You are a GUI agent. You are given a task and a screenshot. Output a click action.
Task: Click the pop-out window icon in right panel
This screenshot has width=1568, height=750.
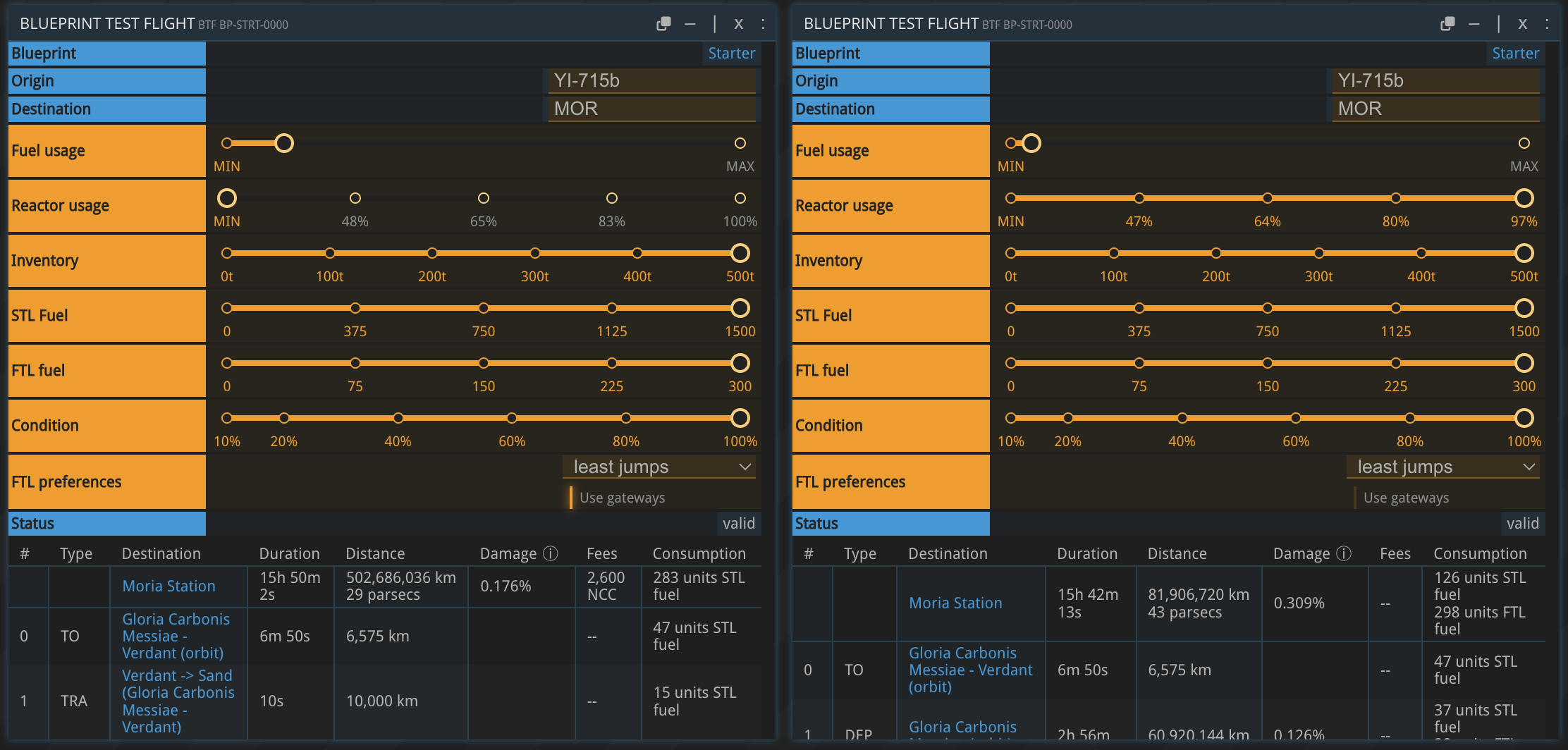[1447, 24]
